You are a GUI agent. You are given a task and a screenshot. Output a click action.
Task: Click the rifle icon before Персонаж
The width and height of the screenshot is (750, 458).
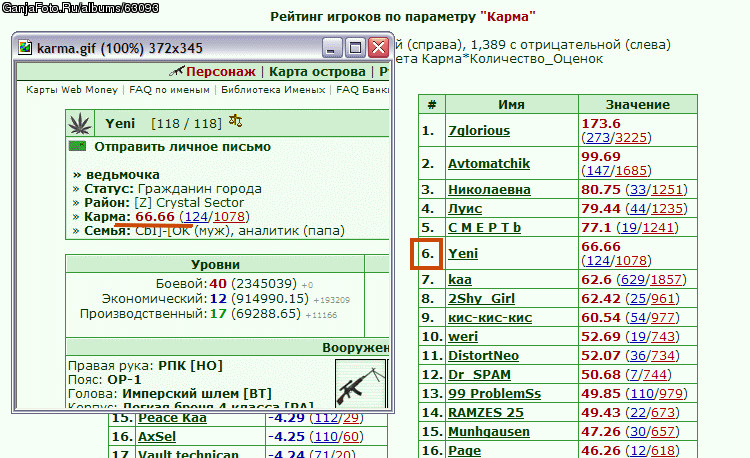coord(177,71)
